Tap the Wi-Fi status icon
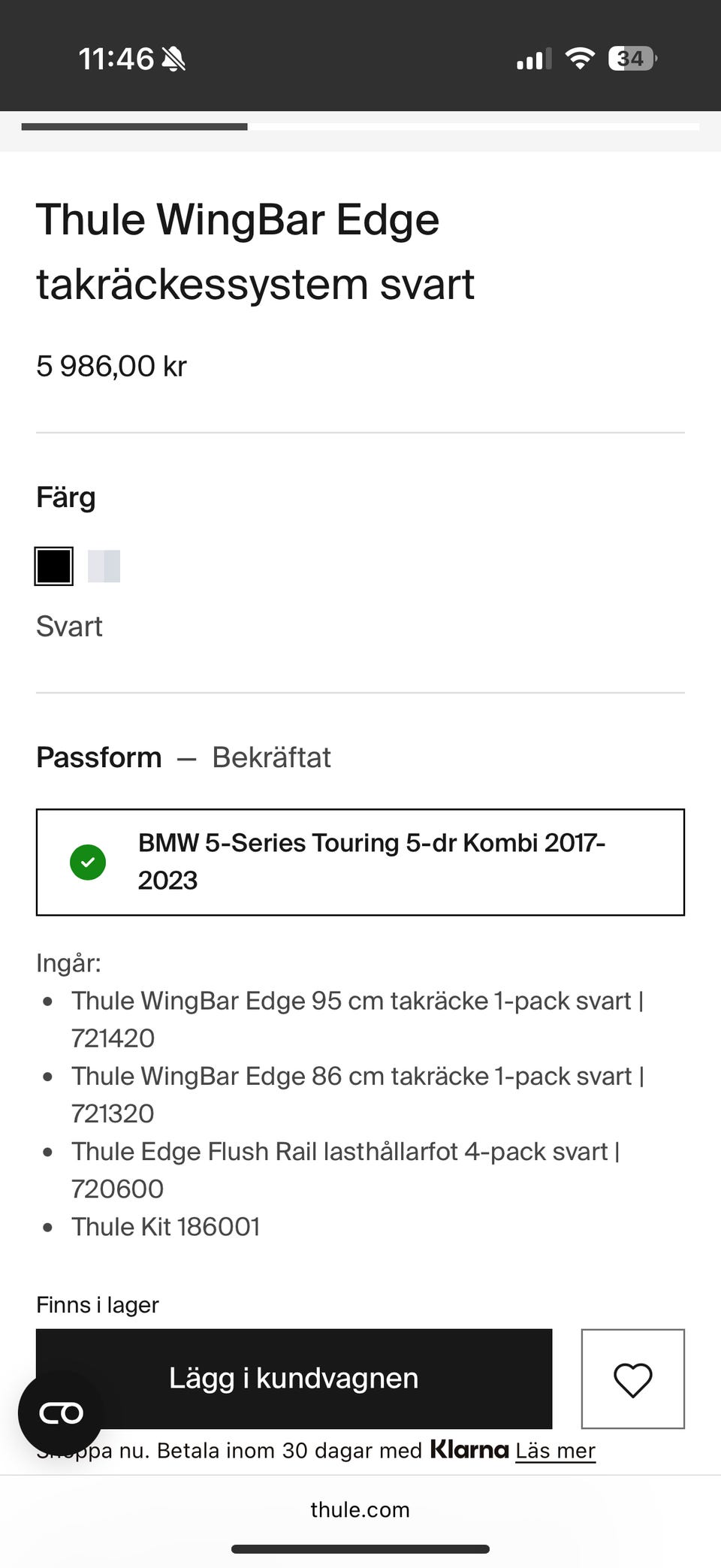Screen dimensions: 721x1568 pos(579,59)
